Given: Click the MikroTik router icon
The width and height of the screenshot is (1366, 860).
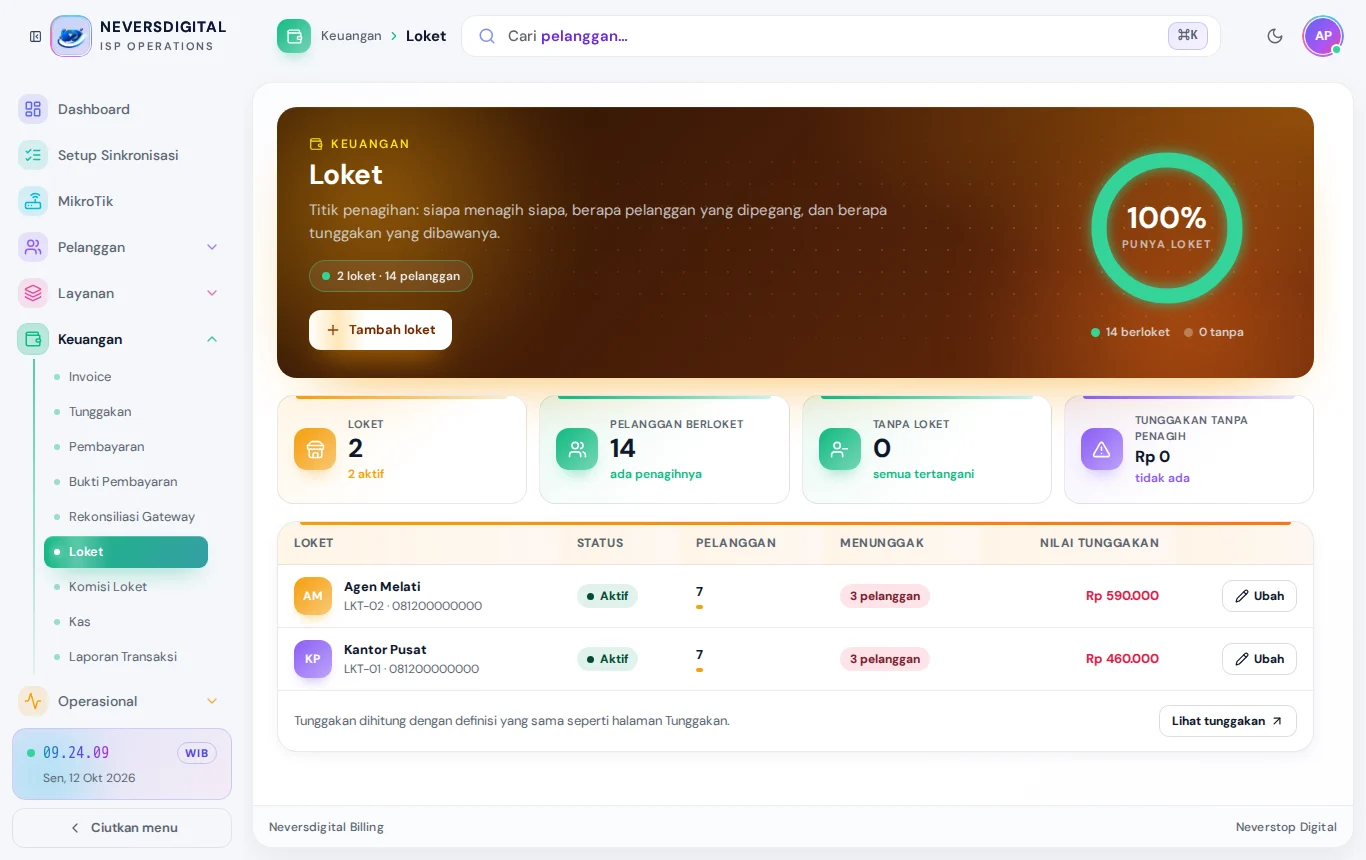Looking at the screenshot, I should coord(33,201).
